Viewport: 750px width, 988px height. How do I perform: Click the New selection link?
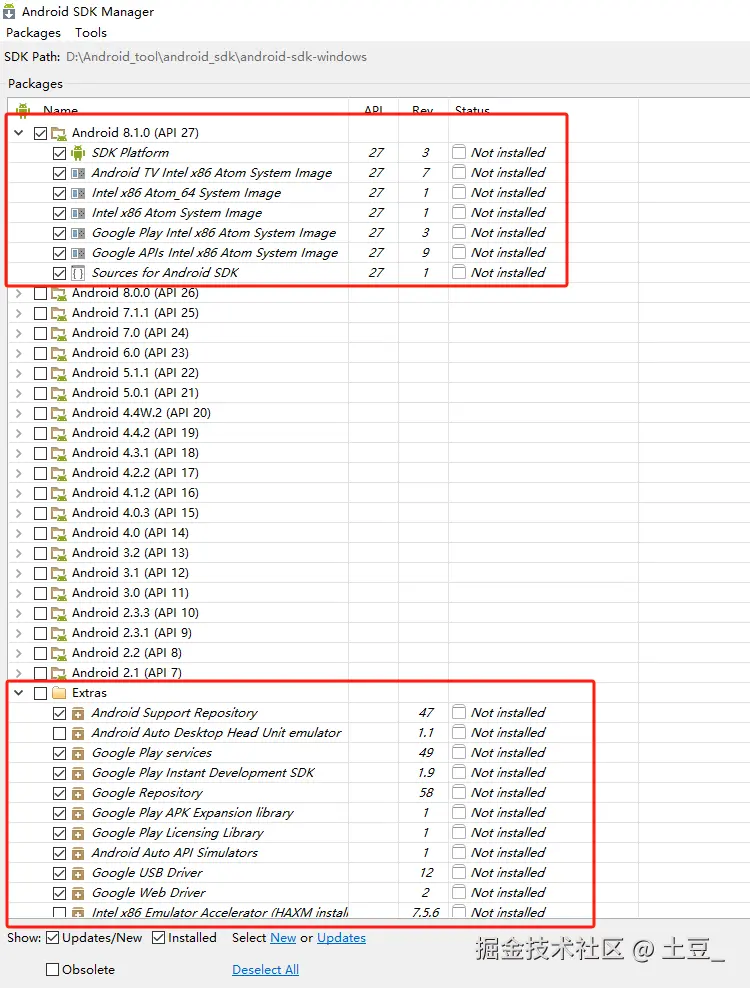point(283,938)
